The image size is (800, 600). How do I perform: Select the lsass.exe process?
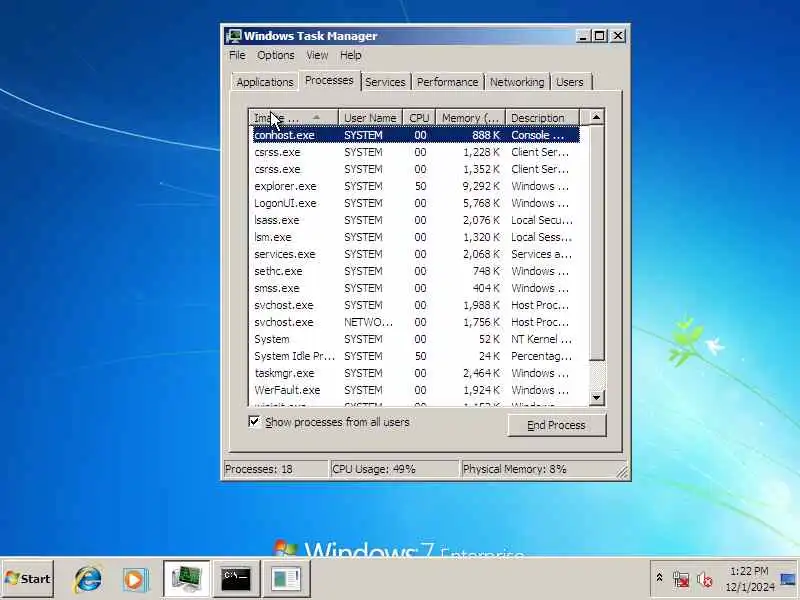click(416, 220)
